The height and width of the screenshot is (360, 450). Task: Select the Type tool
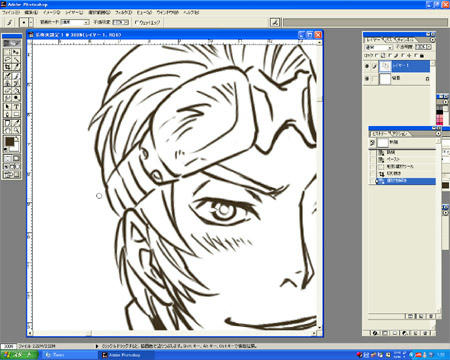(16, 107)
